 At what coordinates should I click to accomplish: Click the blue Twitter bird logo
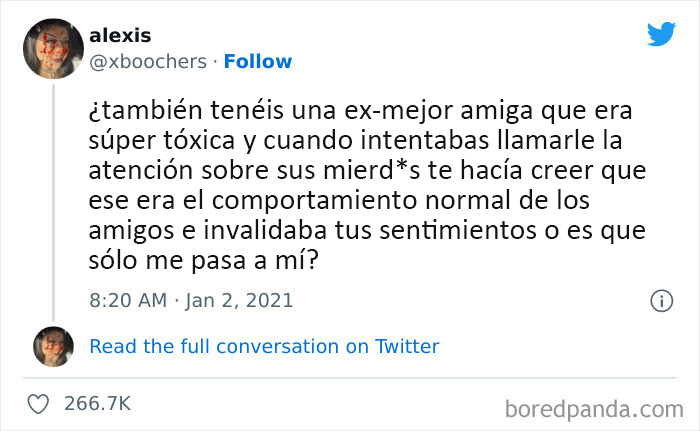(661, 34)
